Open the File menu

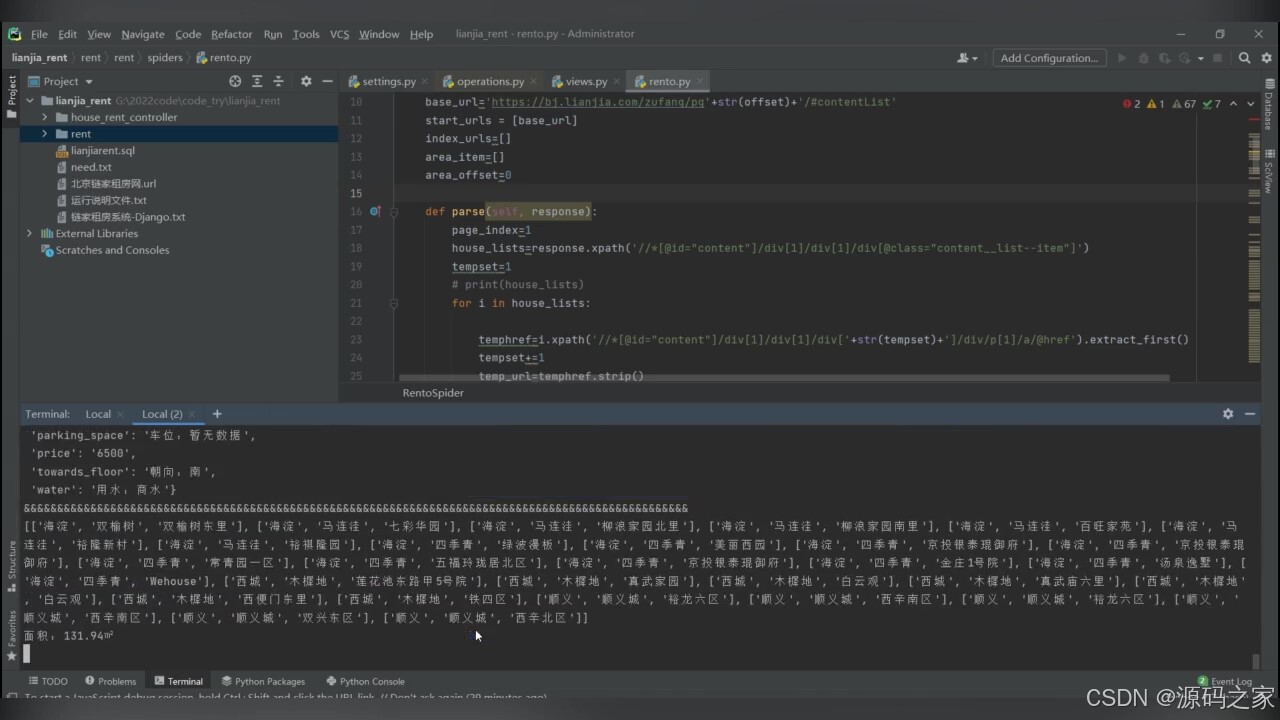pos(39,34)
